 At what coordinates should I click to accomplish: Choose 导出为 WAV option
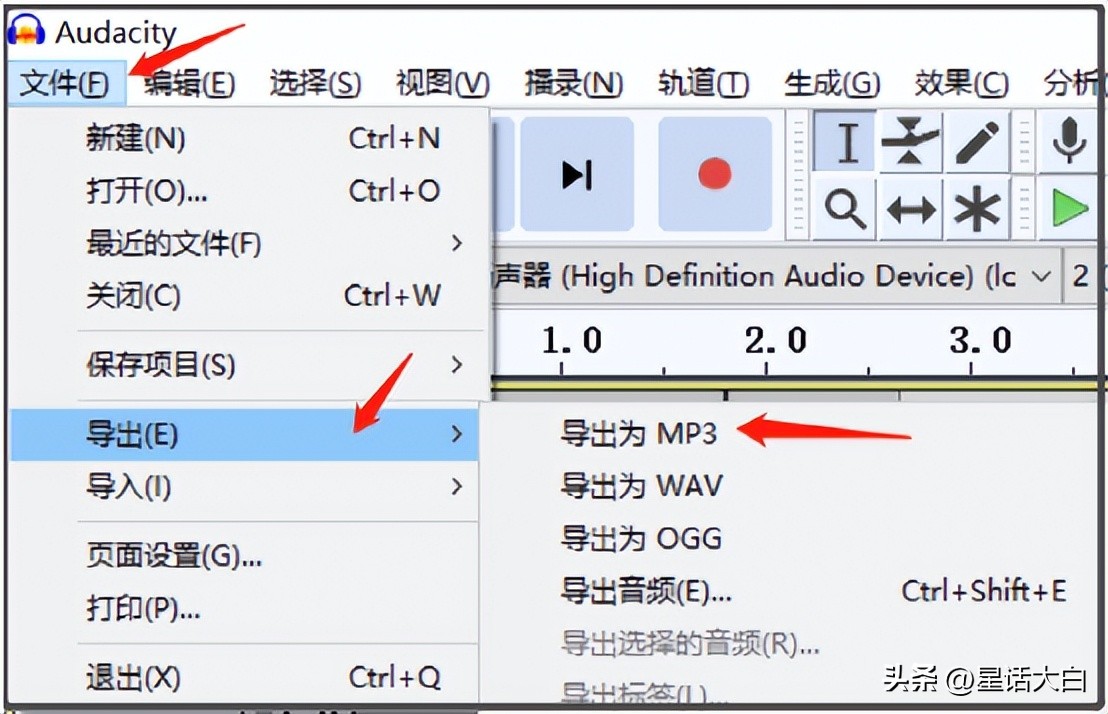(x=640, y=485)
